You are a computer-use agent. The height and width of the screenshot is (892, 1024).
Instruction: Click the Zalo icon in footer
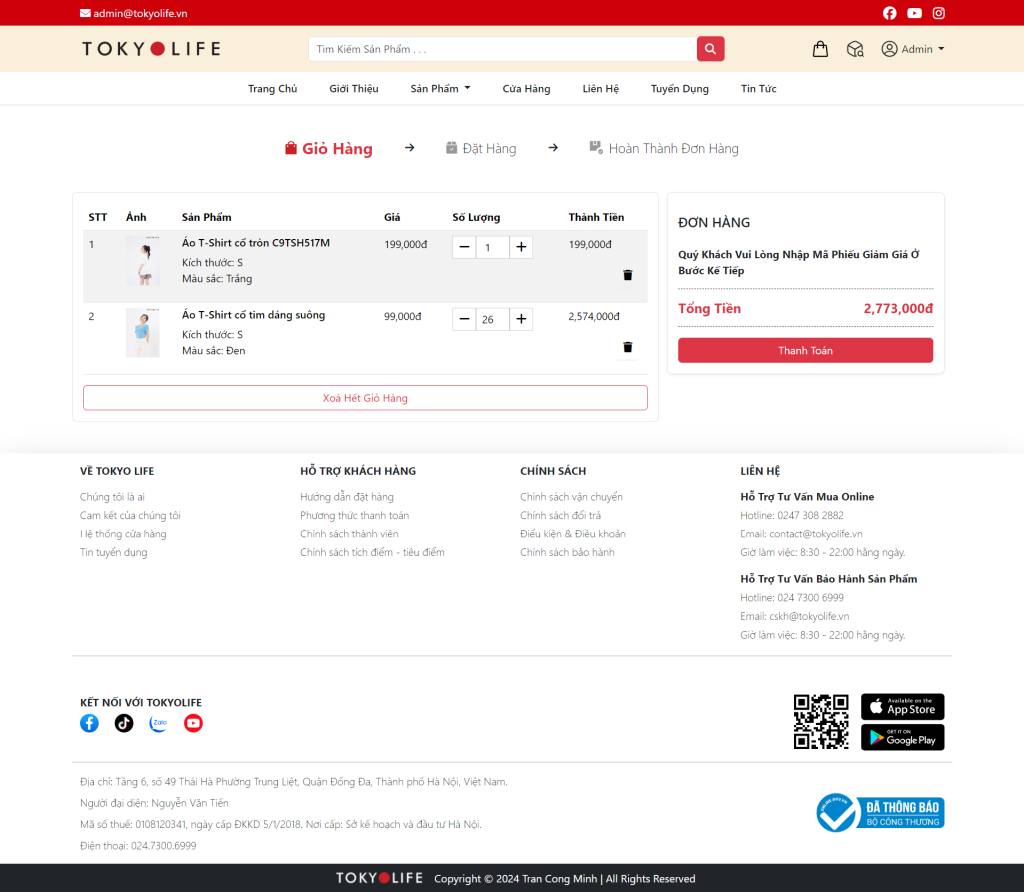click(158, 723)
